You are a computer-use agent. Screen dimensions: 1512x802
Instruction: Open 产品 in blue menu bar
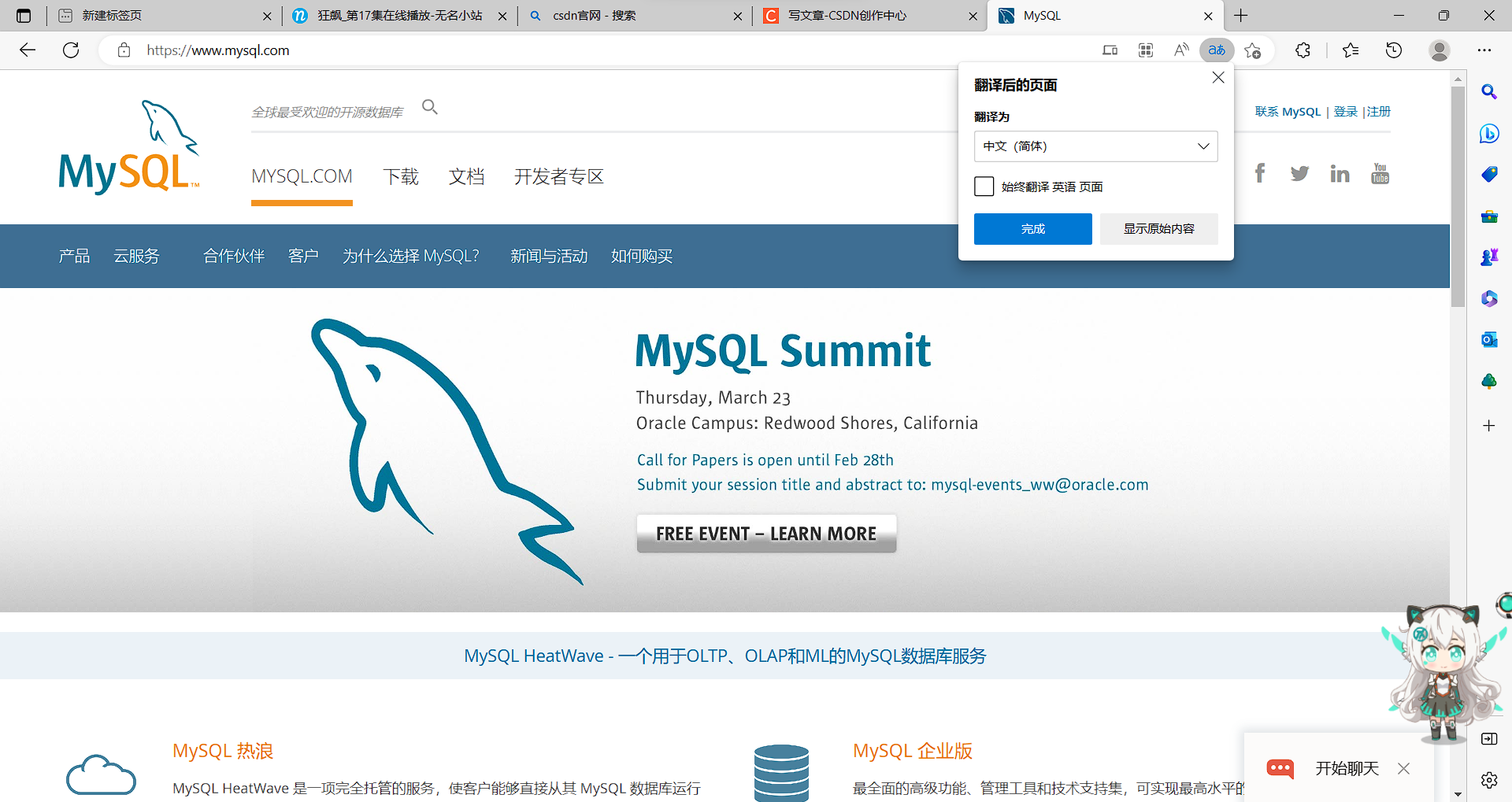tap(74, 256)
